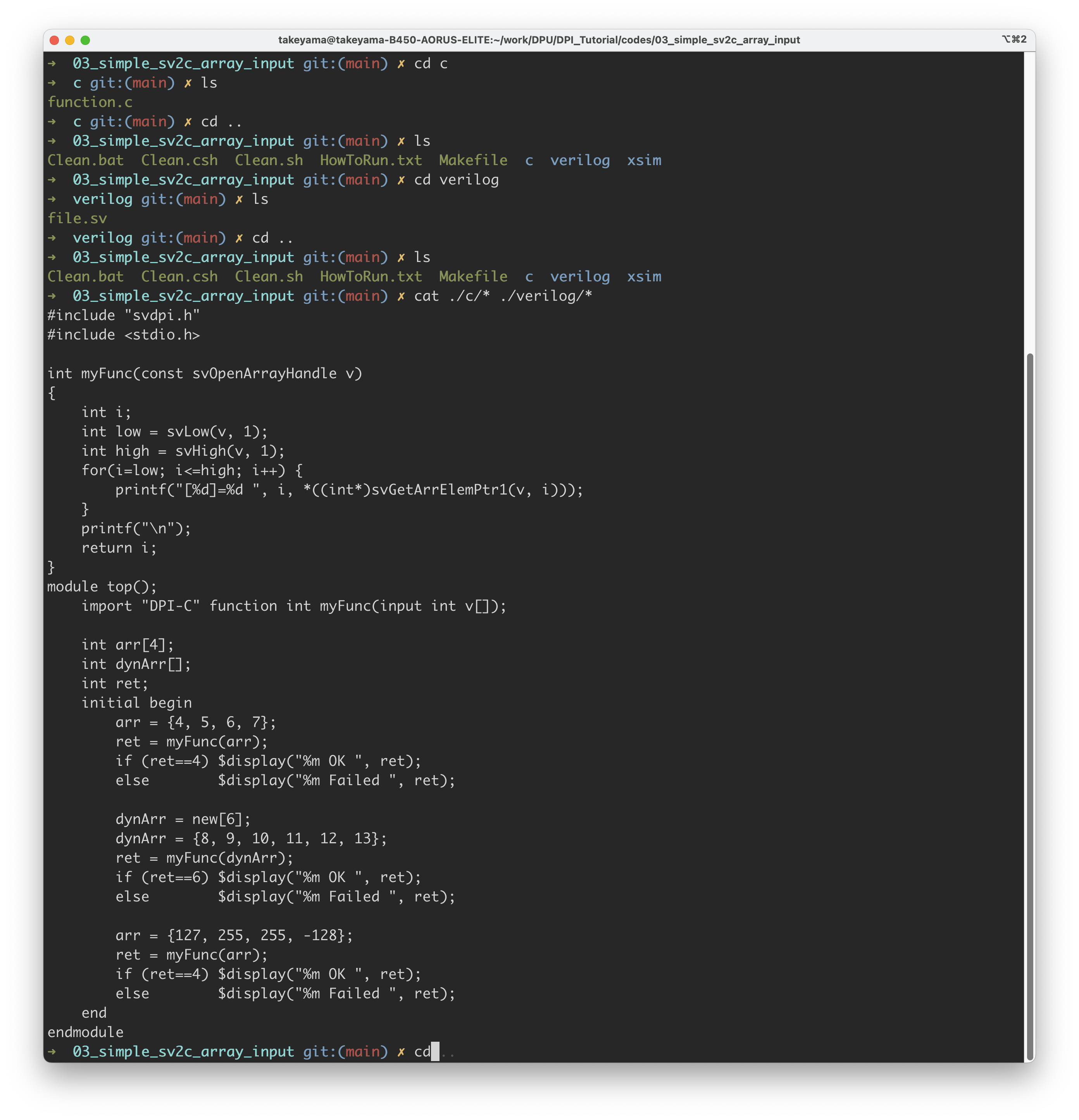Click the 'ret = myFunc(dynArr);' line
1079x1120 pixels.
pyautogui.click(x=204, y=858)
